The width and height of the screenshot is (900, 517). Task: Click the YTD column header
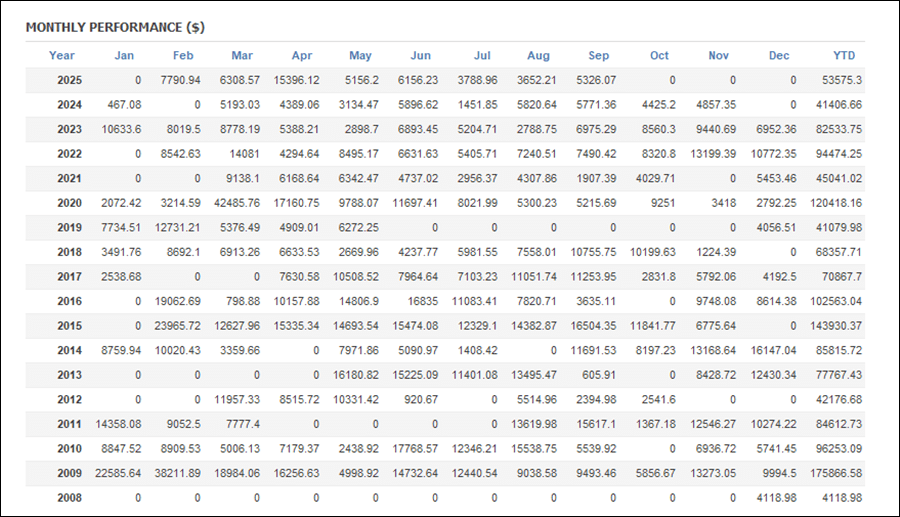(x=844, y=56)
